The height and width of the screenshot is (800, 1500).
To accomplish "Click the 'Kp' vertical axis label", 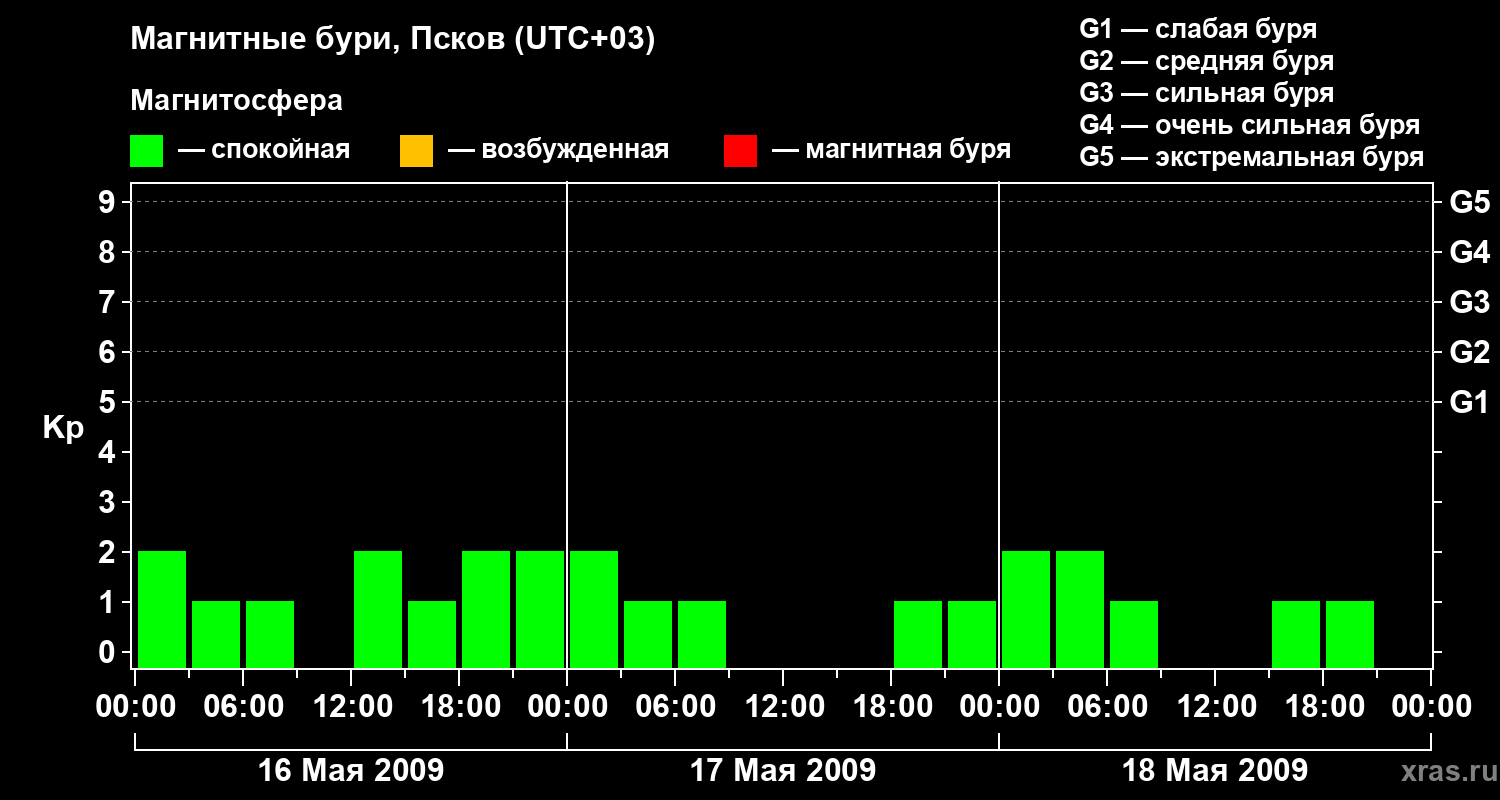I will (63, 428).
